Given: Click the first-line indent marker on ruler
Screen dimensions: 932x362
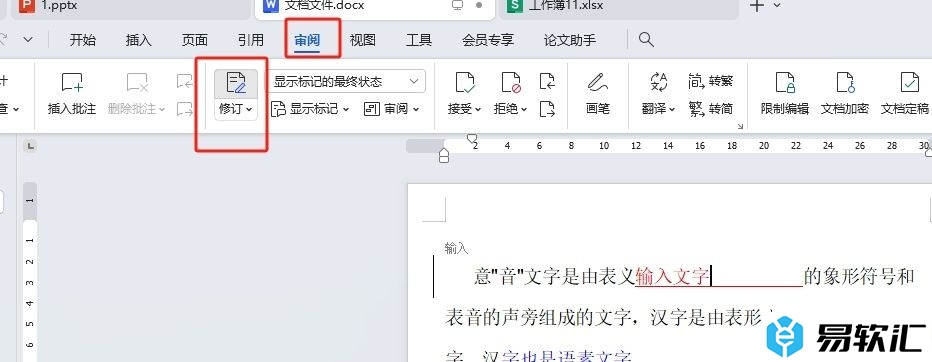Looking at the screenshot, I should point(472,139).
